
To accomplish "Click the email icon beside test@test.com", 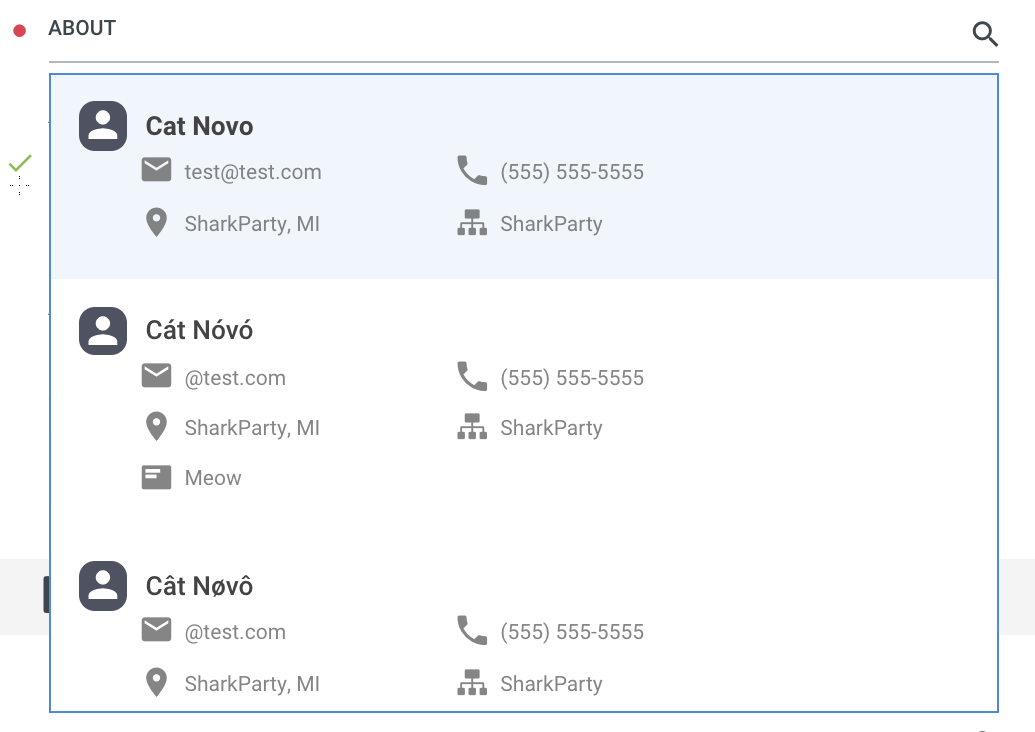I will coord(156,170).
